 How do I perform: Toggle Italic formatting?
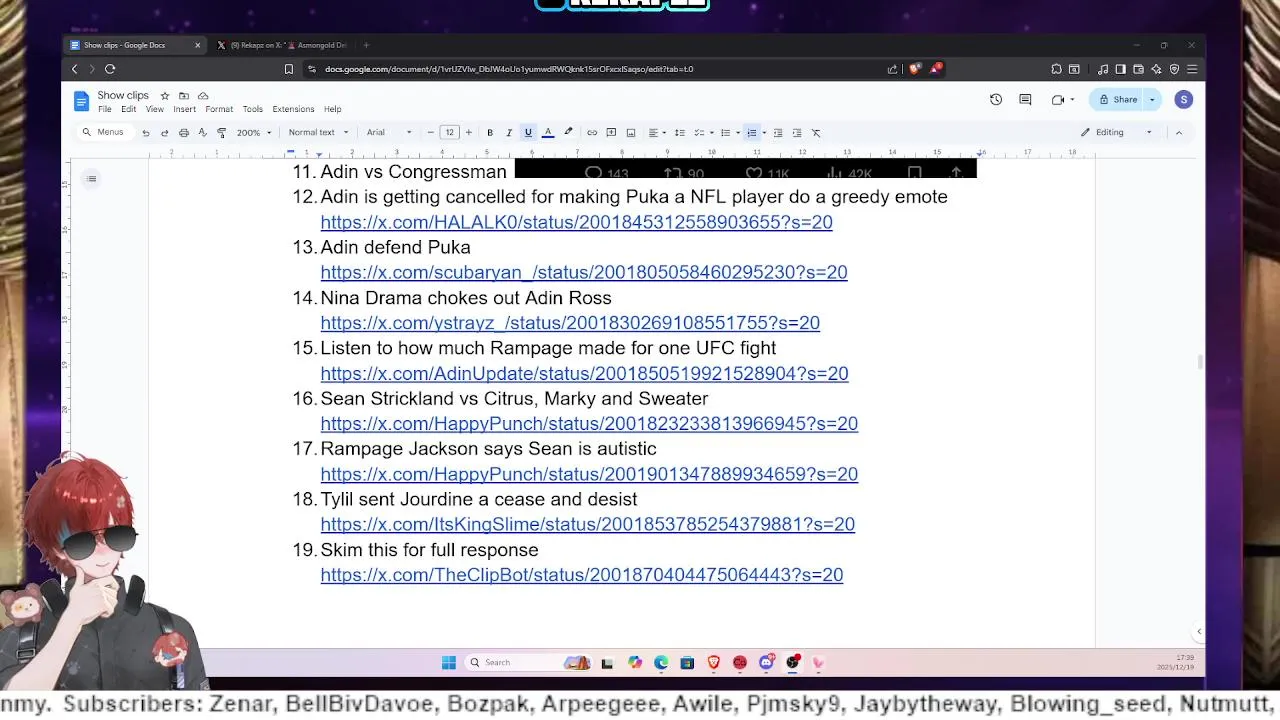[x=509, y=133]
